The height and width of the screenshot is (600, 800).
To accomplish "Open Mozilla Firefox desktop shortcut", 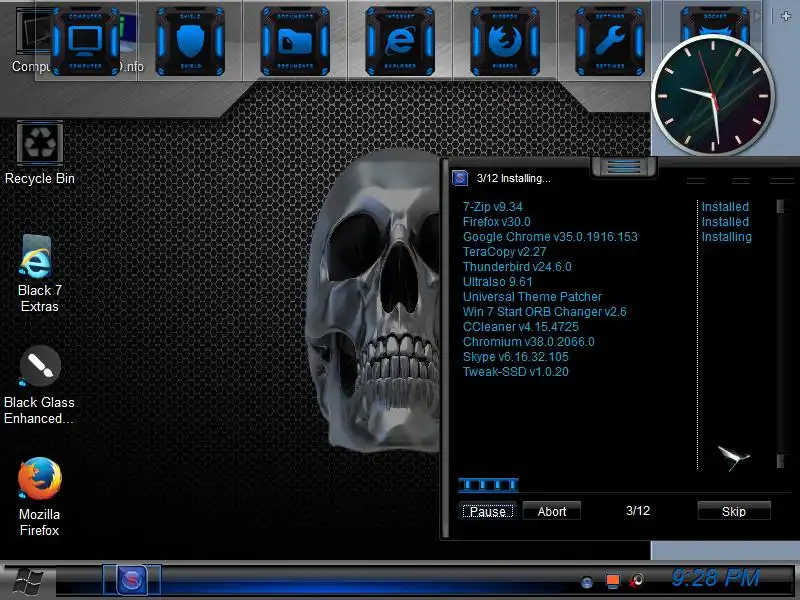I will tap(39, 497).
